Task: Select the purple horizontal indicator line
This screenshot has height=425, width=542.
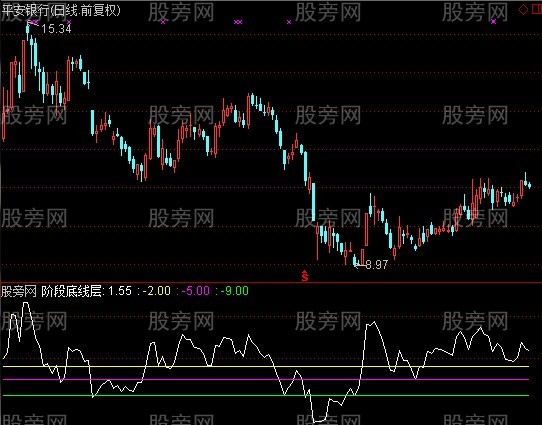Action: (x=266, y=379)
